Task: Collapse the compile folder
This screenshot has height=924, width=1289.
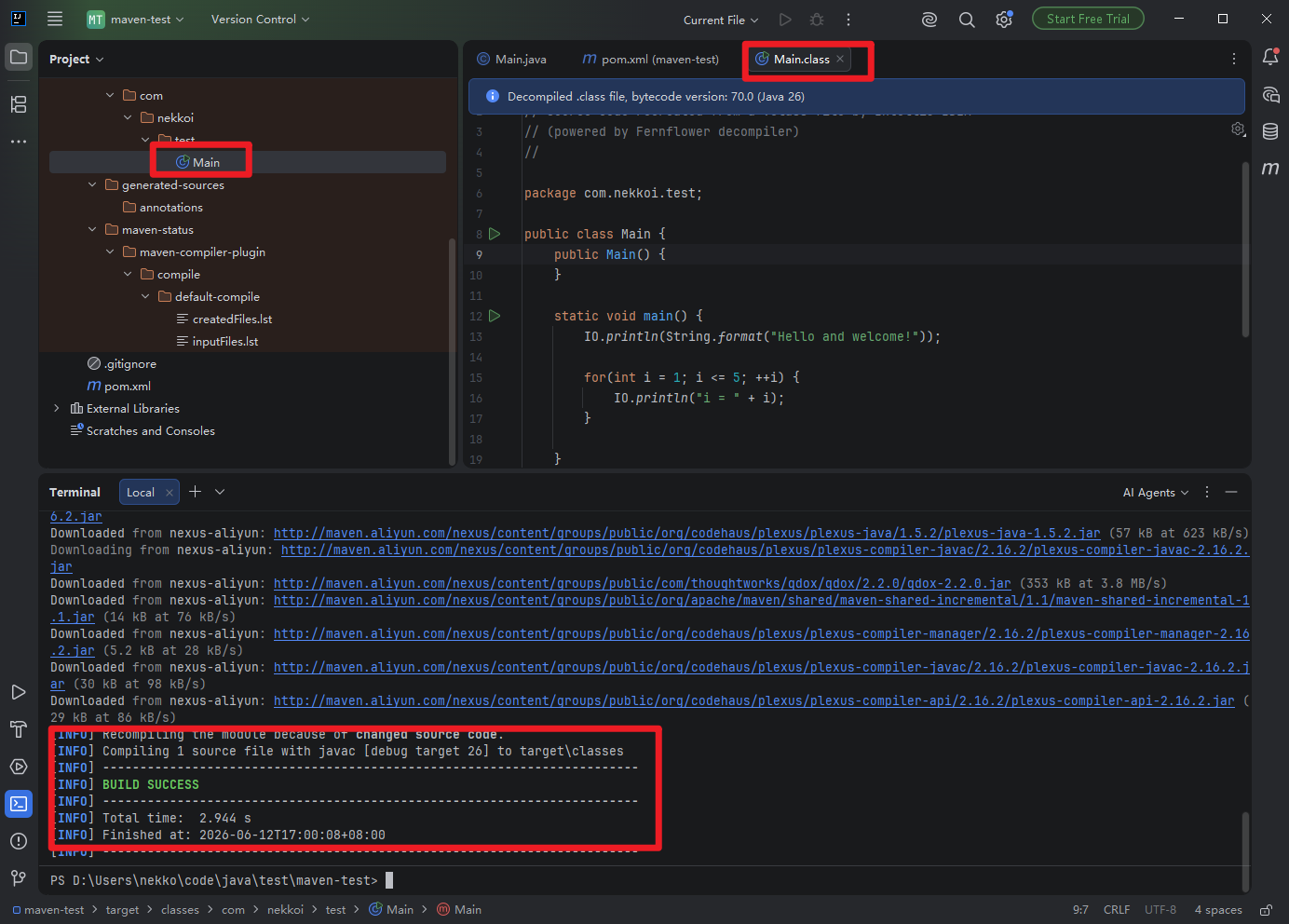Action: point(128,274)
